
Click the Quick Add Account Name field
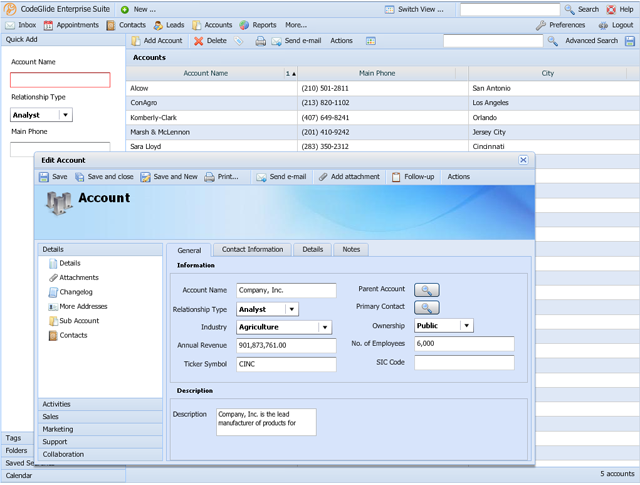(60, 80)
